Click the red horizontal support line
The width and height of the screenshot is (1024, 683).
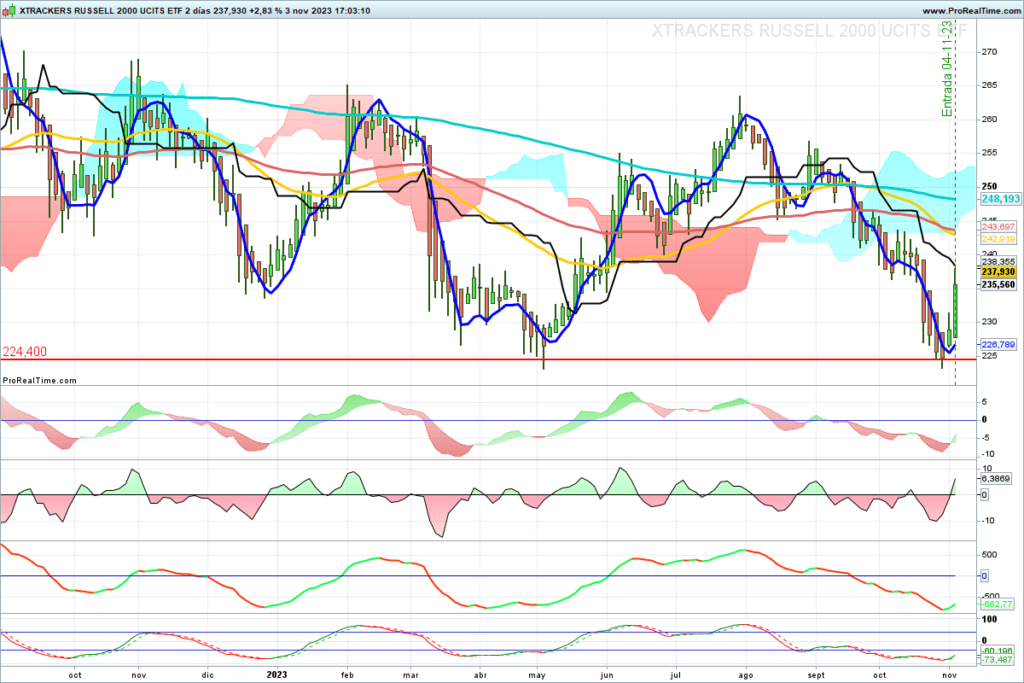488,359
